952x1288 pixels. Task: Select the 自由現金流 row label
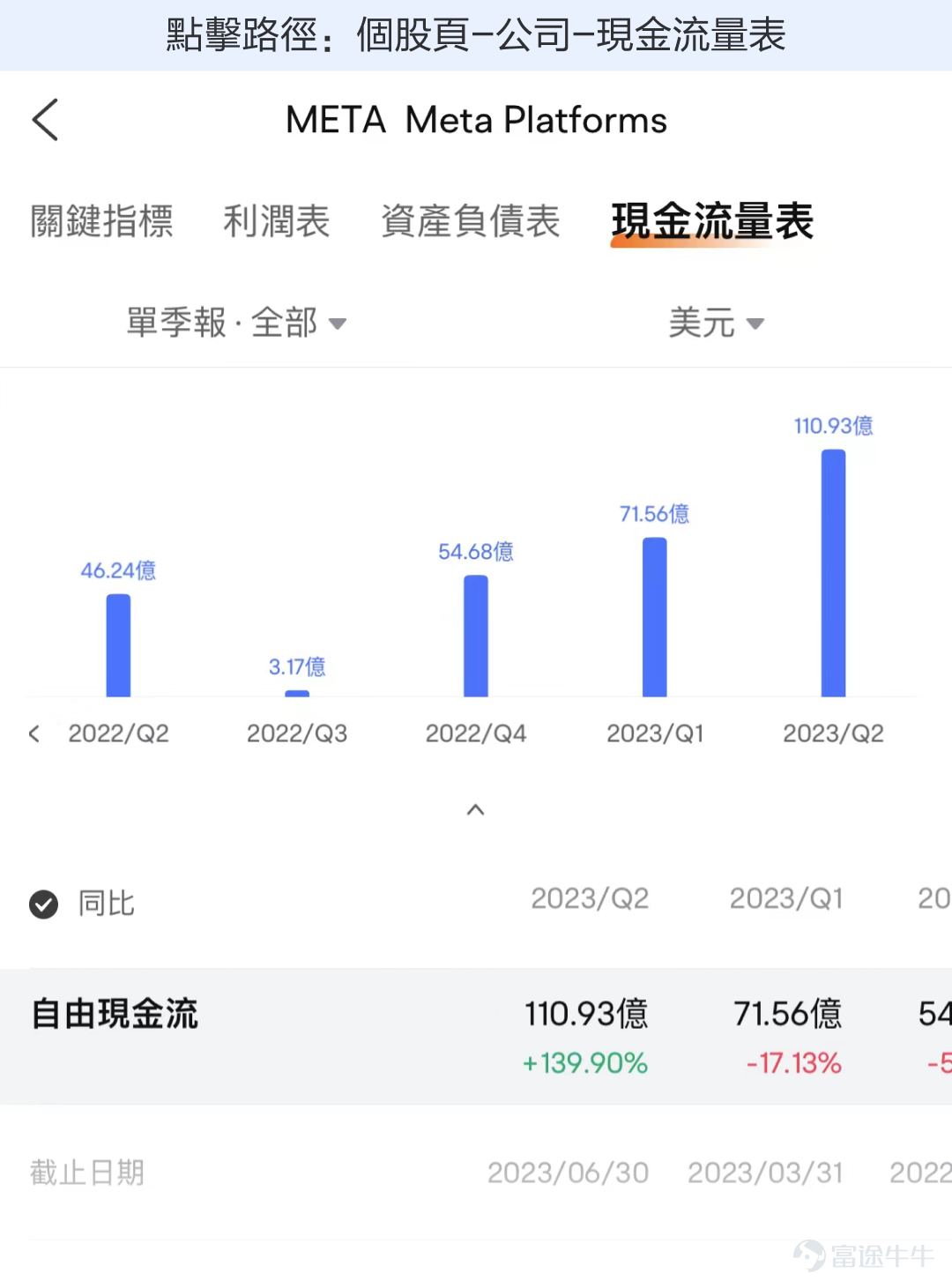[x=115, y=1014]
